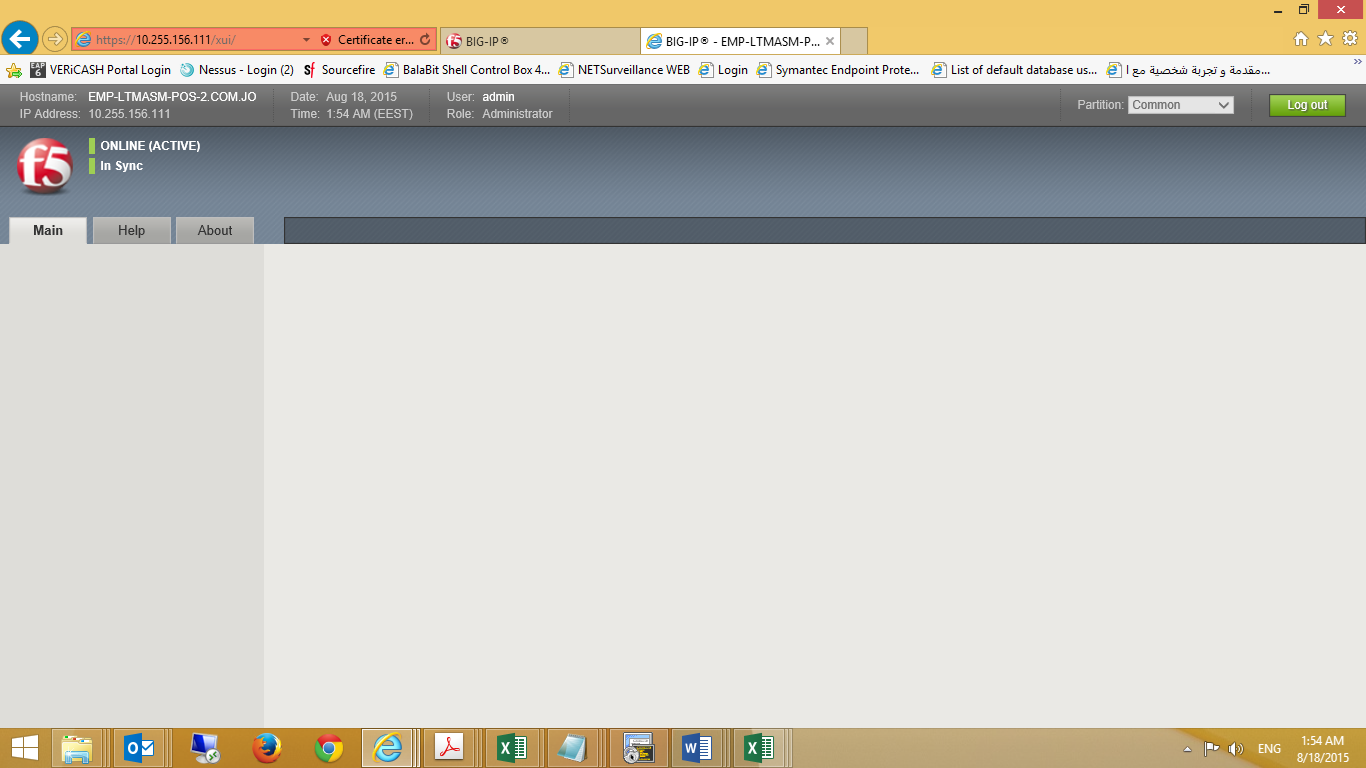Open the Symantec Endpoint Prote... bookmark
This screenshot has height=768, width=1366.
(839, 70)
